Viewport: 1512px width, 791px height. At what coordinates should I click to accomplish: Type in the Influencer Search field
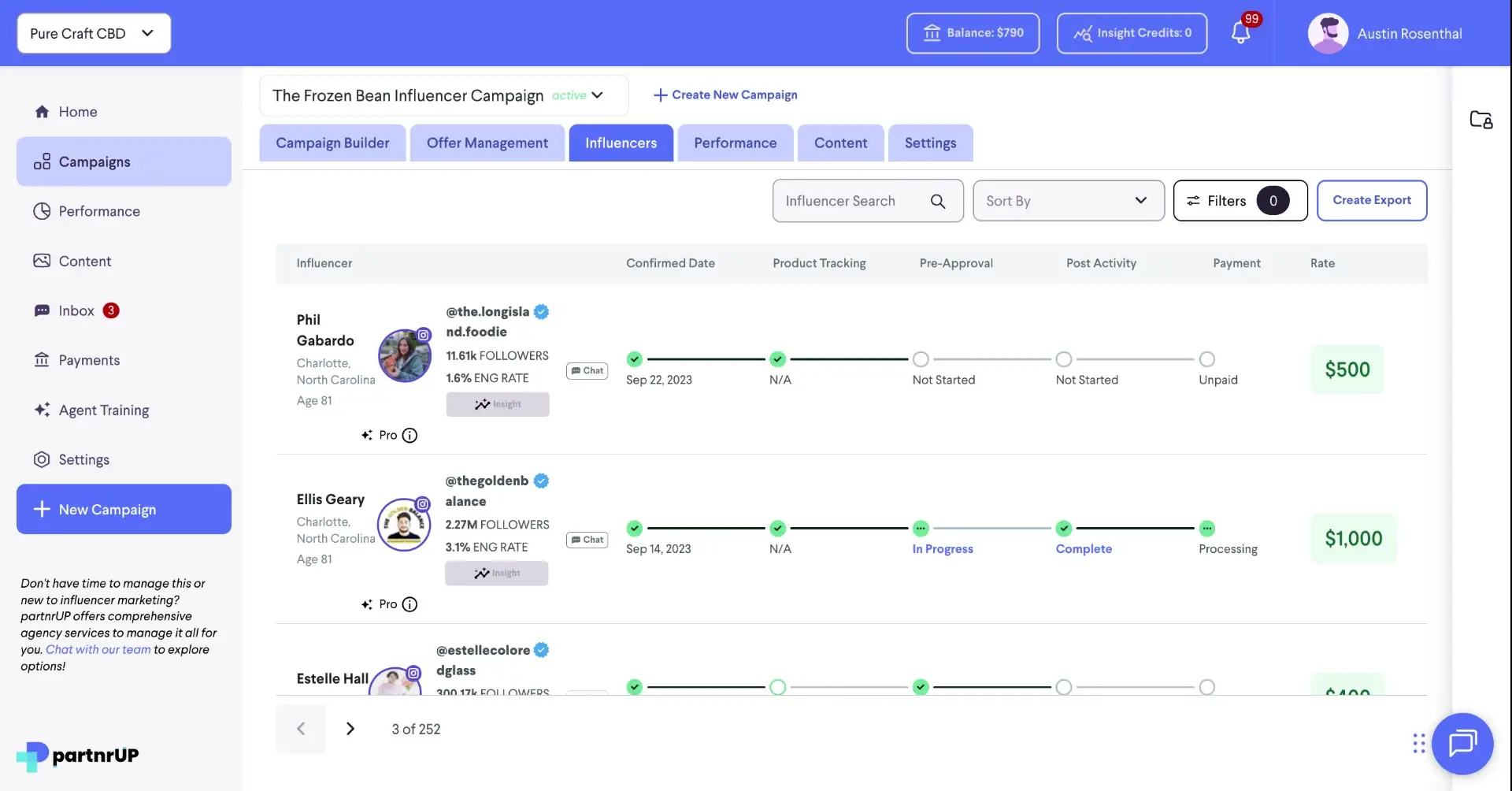pyautogui.click(x=854, y=200)
